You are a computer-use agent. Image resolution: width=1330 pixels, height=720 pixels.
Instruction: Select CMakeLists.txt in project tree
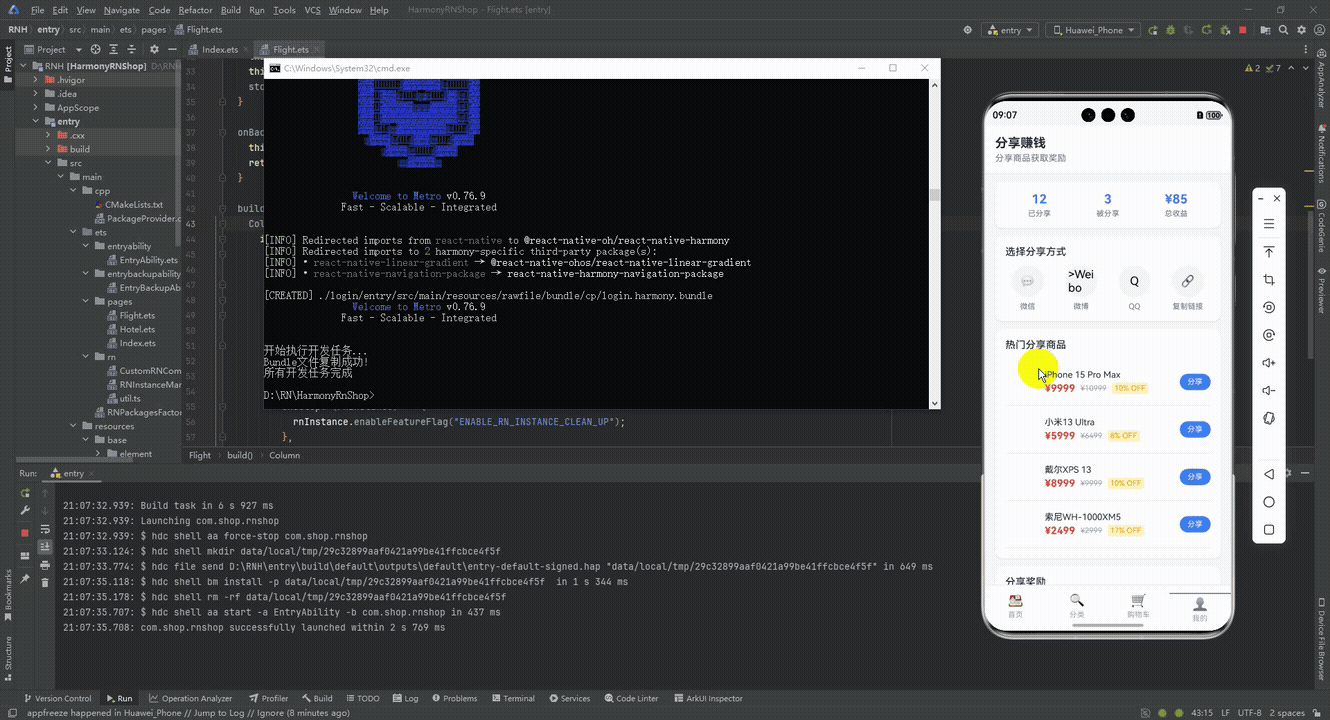click(133, 204)
